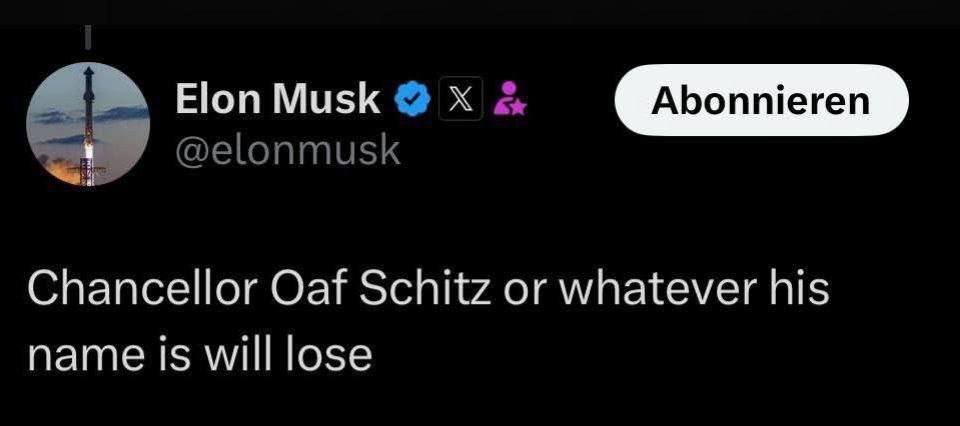960x426 pixels.
Task: Click the thread connector line above avatar
Action: [88, 36]
